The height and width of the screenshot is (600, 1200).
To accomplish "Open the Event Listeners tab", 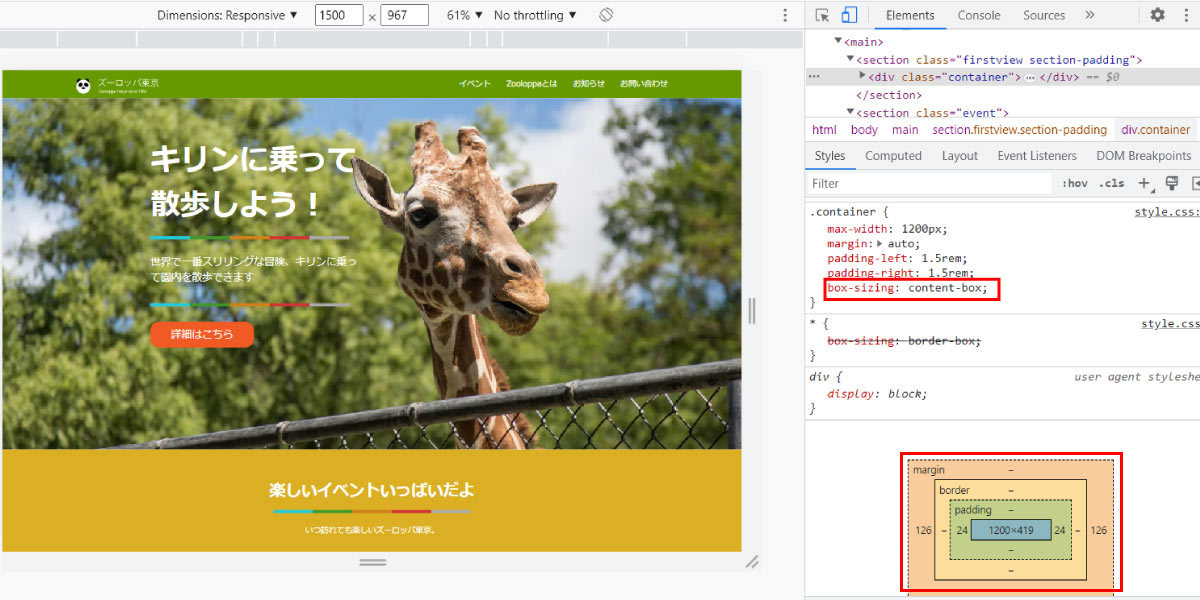I will 1037,156.
